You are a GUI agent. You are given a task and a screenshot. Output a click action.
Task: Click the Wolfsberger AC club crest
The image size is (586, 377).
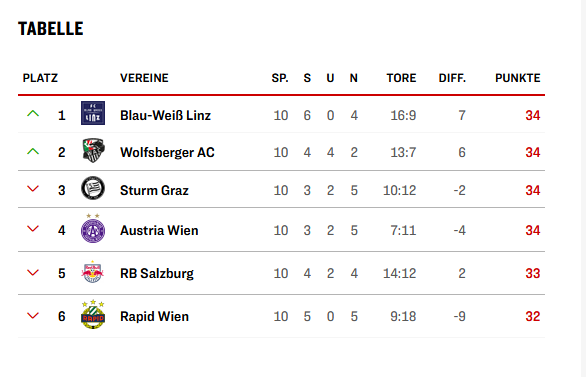tap(93, 151)
